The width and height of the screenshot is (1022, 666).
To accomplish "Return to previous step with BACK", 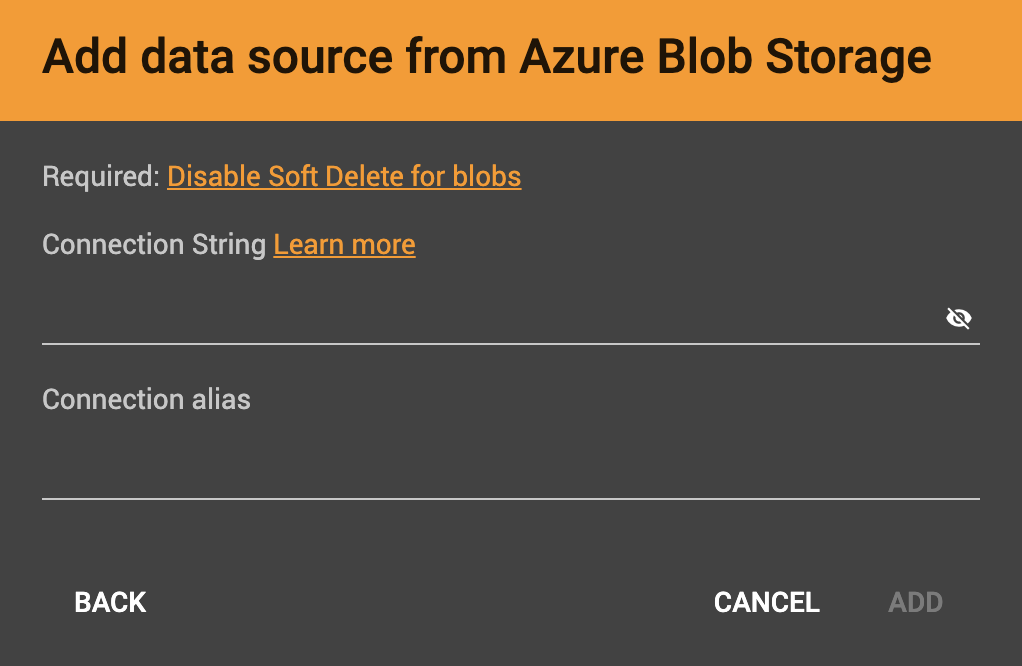I will coord(109,602).
